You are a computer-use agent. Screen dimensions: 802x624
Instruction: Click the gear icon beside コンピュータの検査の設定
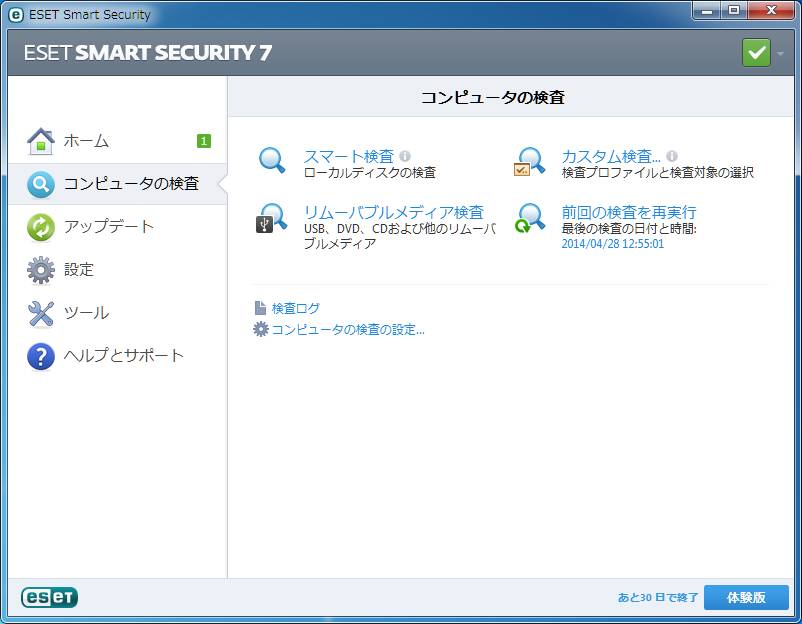click(261, 329)
